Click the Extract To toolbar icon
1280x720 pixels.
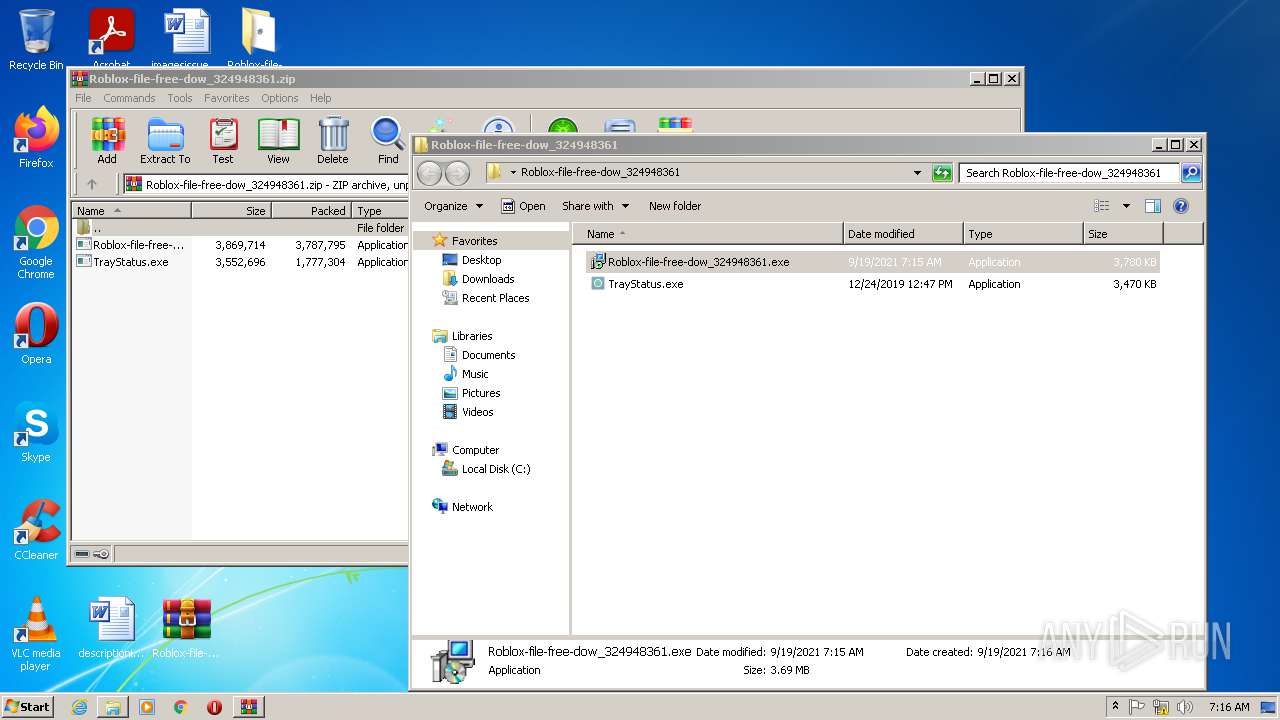pyautogui.click(x=165, y=140)
